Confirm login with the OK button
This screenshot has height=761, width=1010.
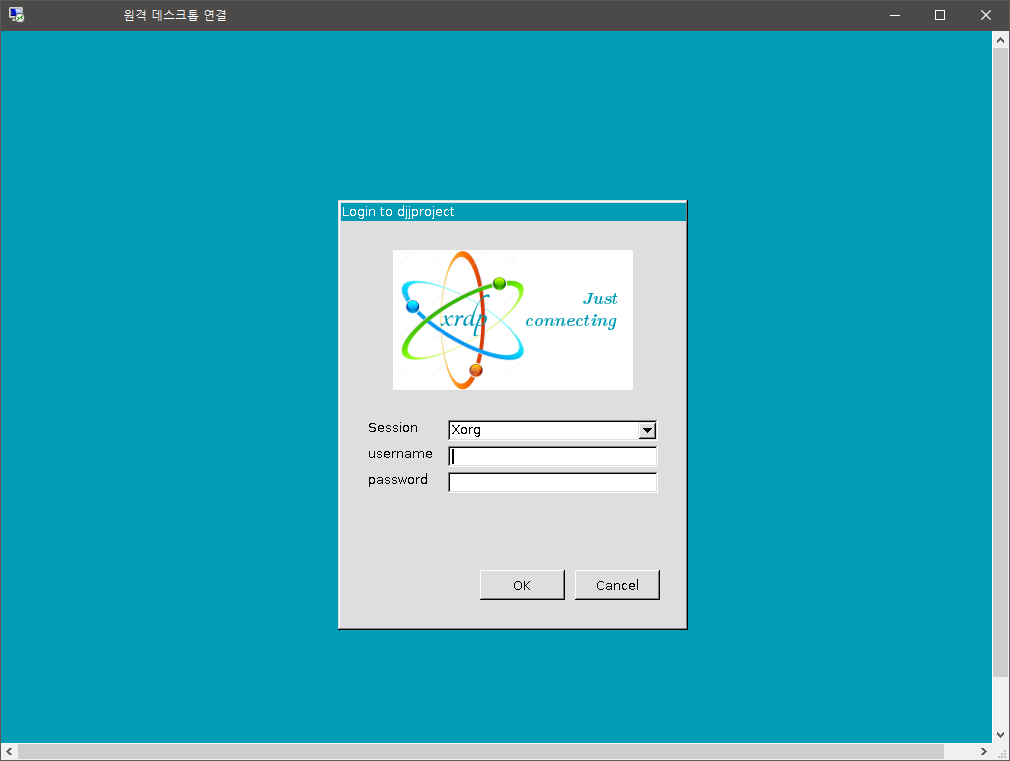point(522,585)
